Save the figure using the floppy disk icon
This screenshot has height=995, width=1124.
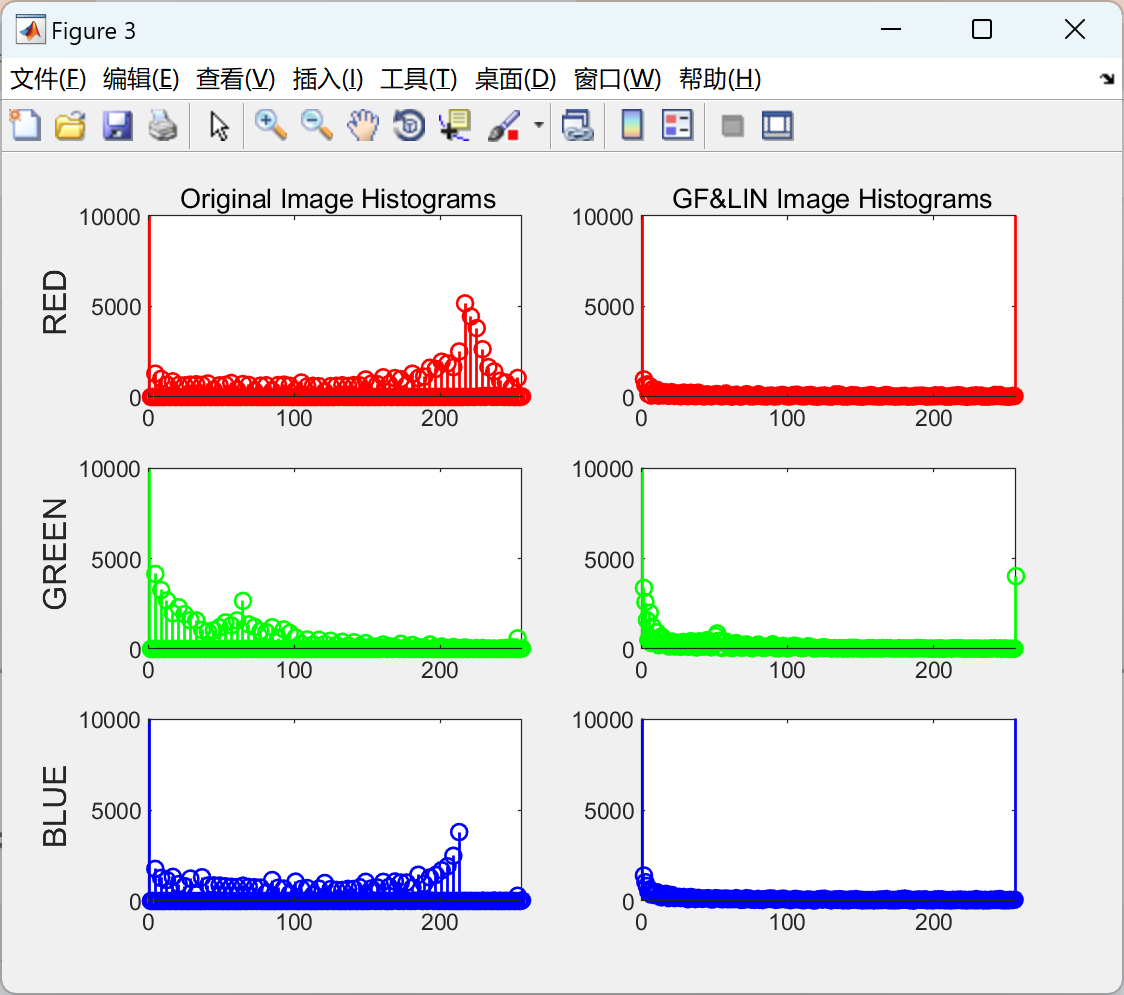click(x=117, y=125)
